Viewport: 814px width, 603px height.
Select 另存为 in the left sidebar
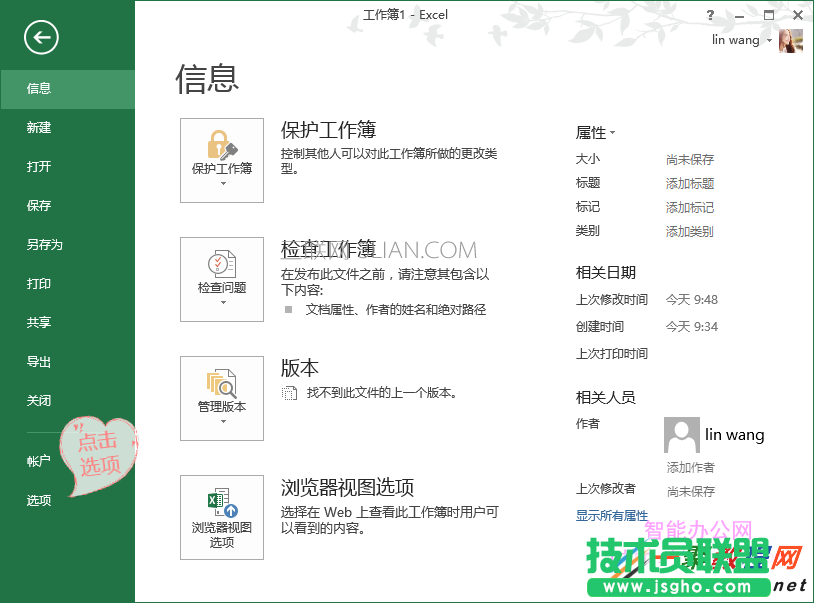click(44, 245)
